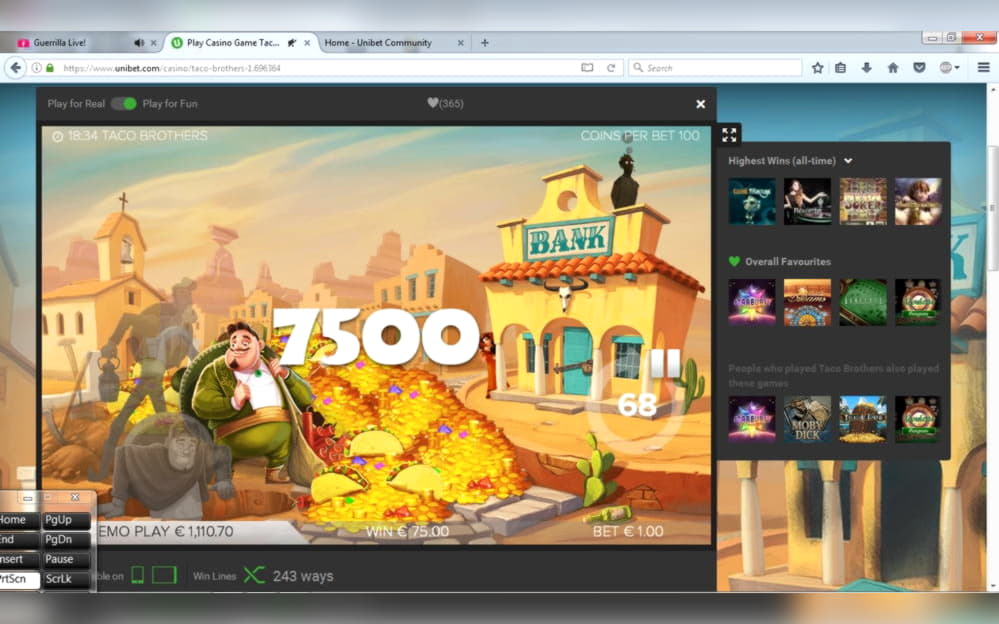Minimize the on-screen keyboard window
The height and width of the screenshot is (624, 999).
click(x=27, y=497)
